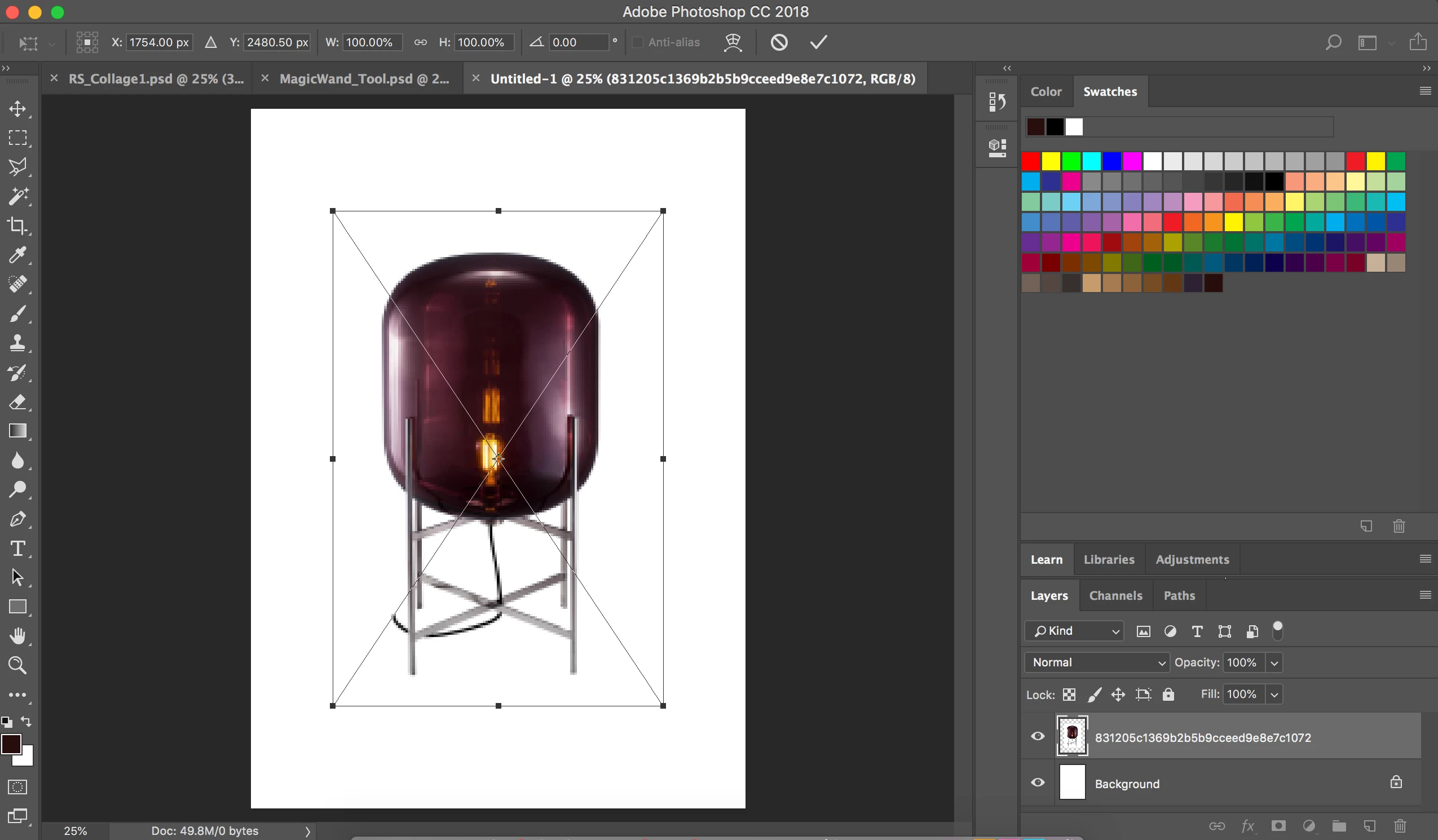Open the Adjustments panel tab
The width and height of the screenshot is (1438, 840).
point(1192,560)
